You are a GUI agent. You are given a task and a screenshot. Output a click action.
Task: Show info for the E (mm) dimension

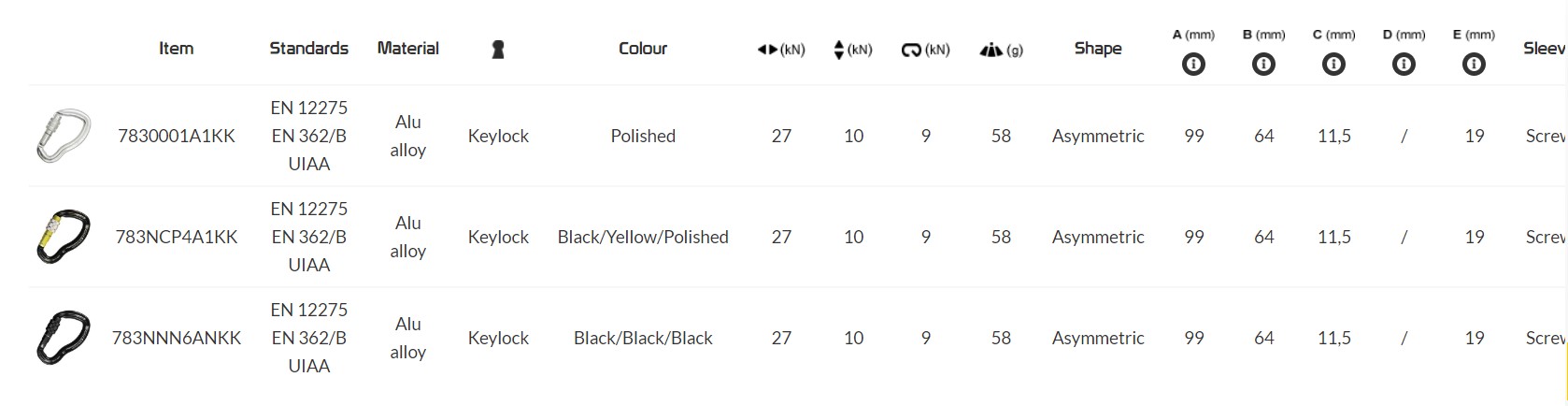click(1474, 65)
